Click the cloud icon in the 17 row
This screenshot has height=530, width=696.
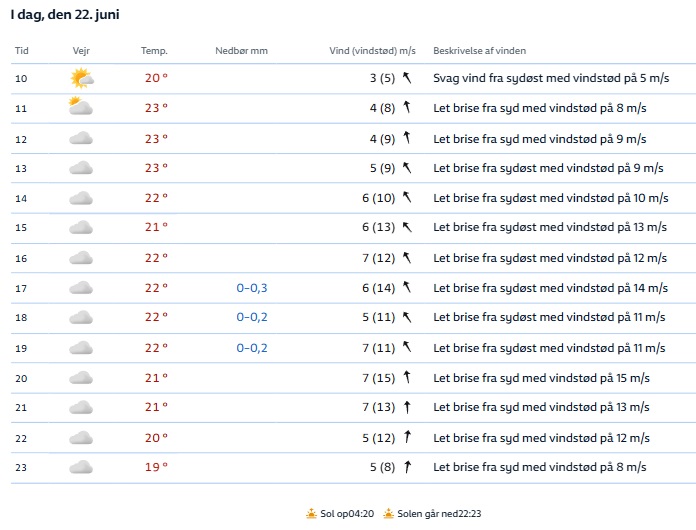point(81,288)
